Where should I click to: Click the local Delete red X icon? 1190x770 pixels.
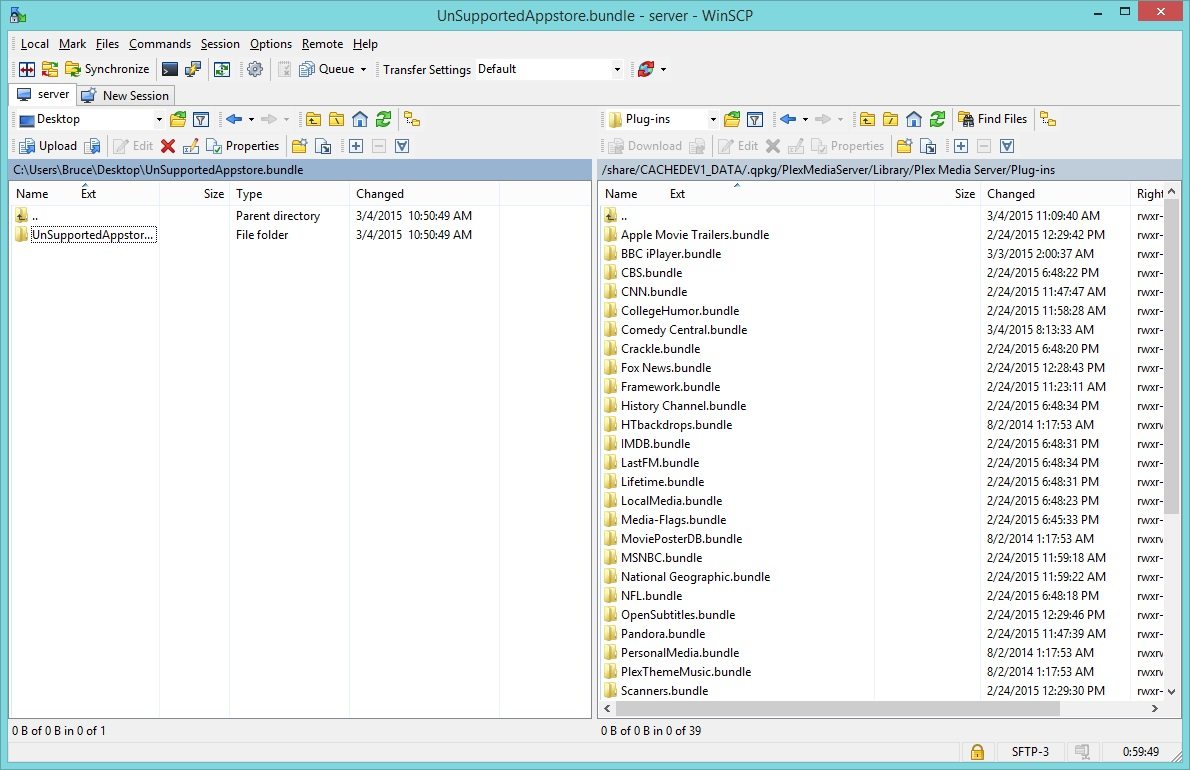(168, 146)
